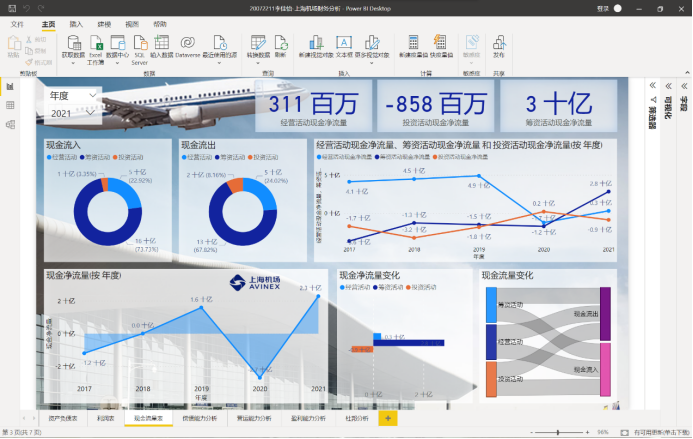
Task: Open Data view icon in left sidebar
Action: pyautogui.click(x=10, y=105)
